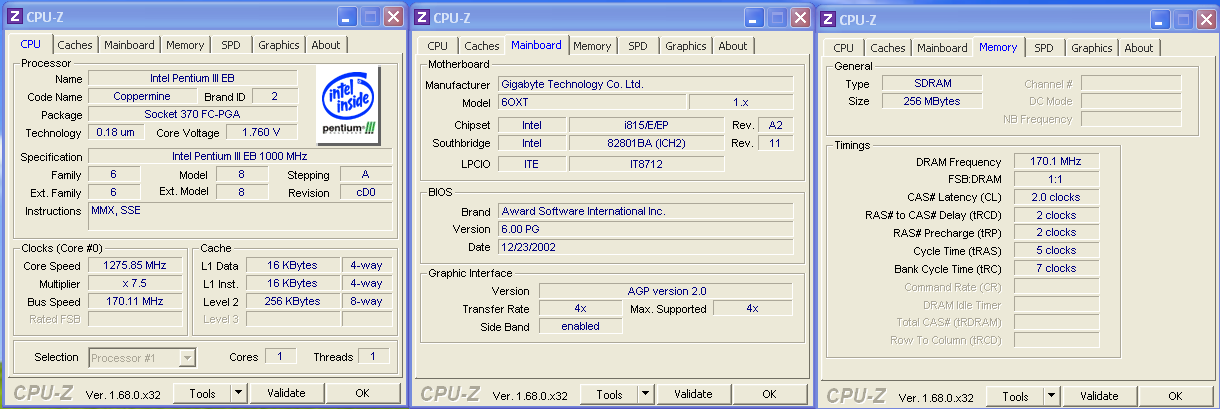Go to Caches tab in the right CPU-Z window
Viewport: 1220px width, 409px height.
click(888, 48)
